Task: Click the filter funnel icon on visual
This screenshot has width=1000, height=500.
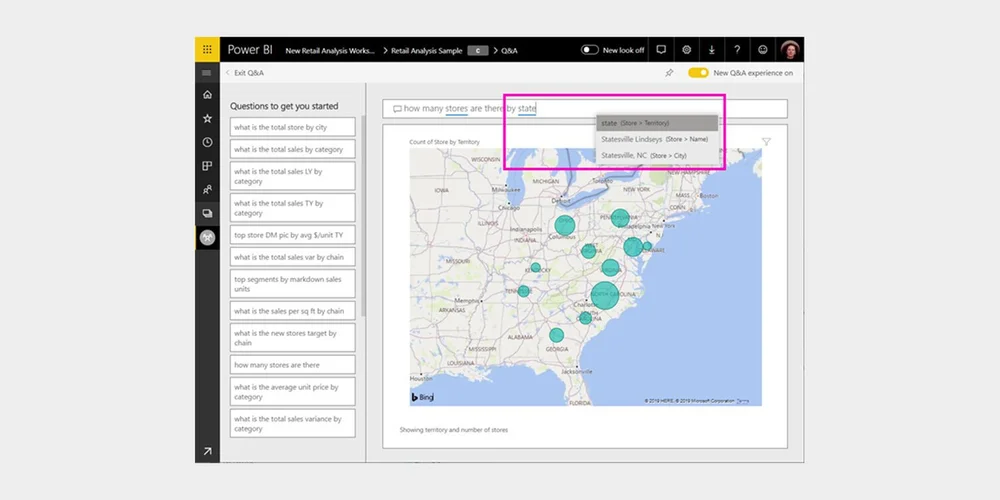Action: click(x=767, y=142)
